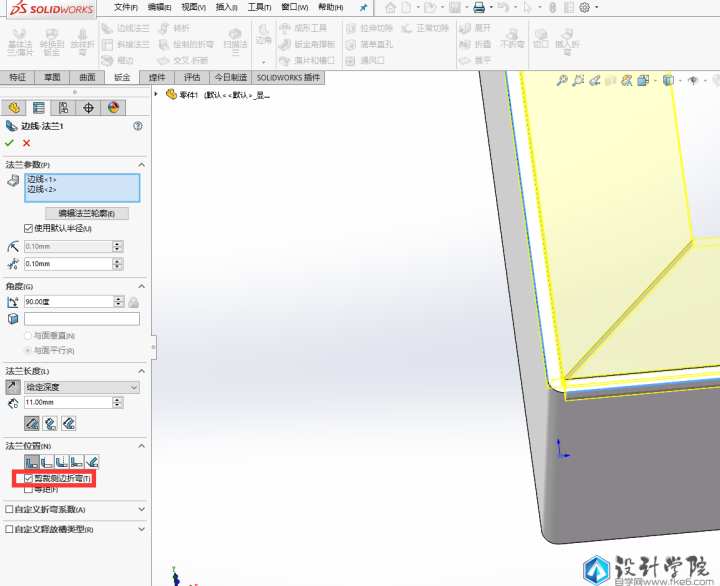Open the 给定深度 end condition dropdown

[83, 387]
